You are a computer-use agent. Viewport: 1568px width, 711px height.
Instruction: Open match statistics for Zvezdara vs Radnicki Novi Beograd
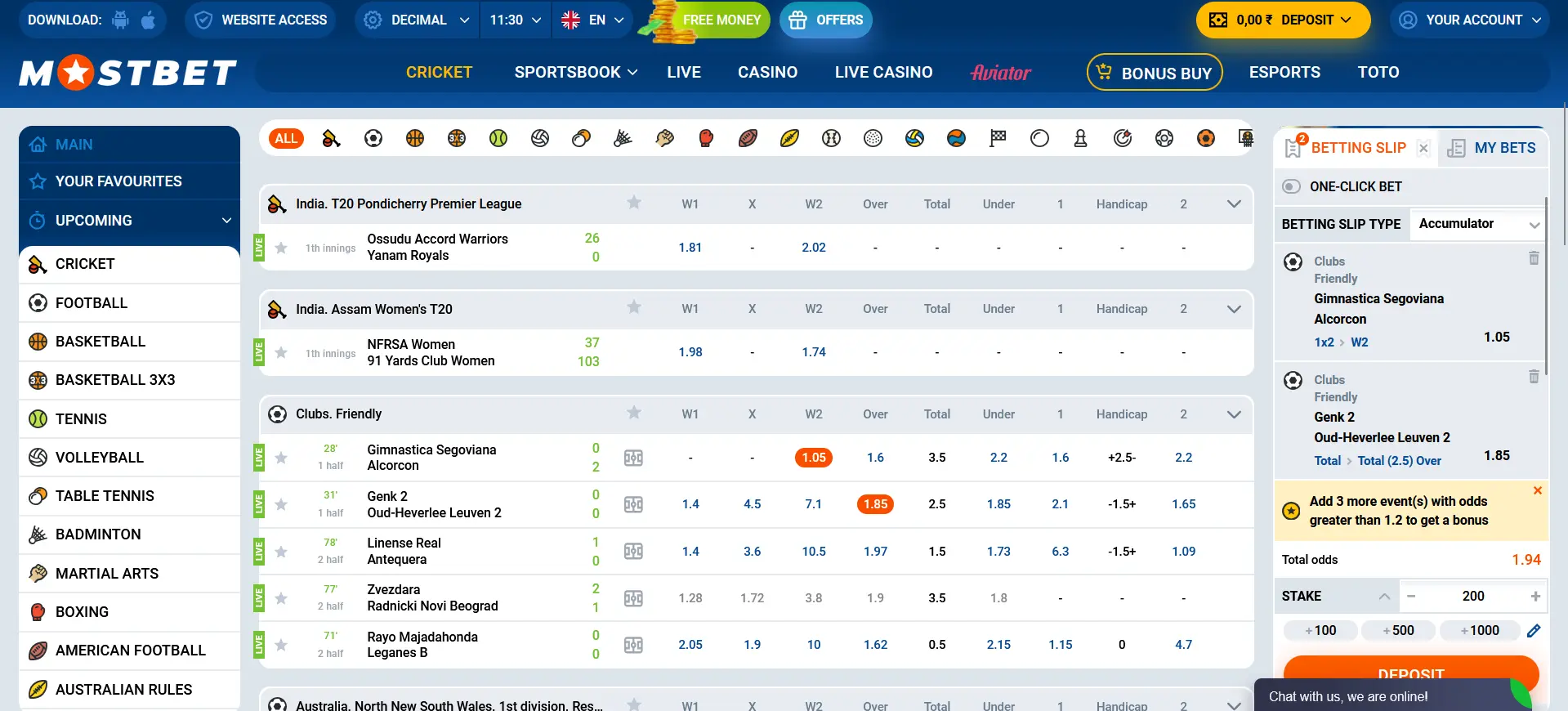[633, 598]
